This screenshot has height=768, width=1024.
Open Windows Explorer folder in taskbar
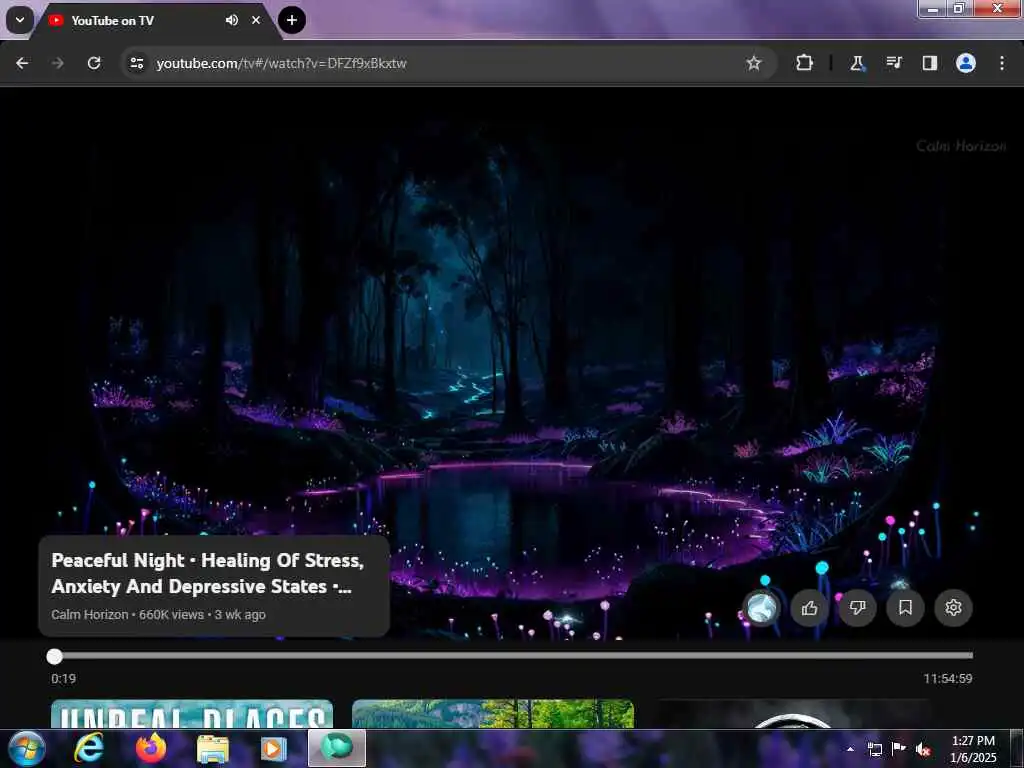213,748
